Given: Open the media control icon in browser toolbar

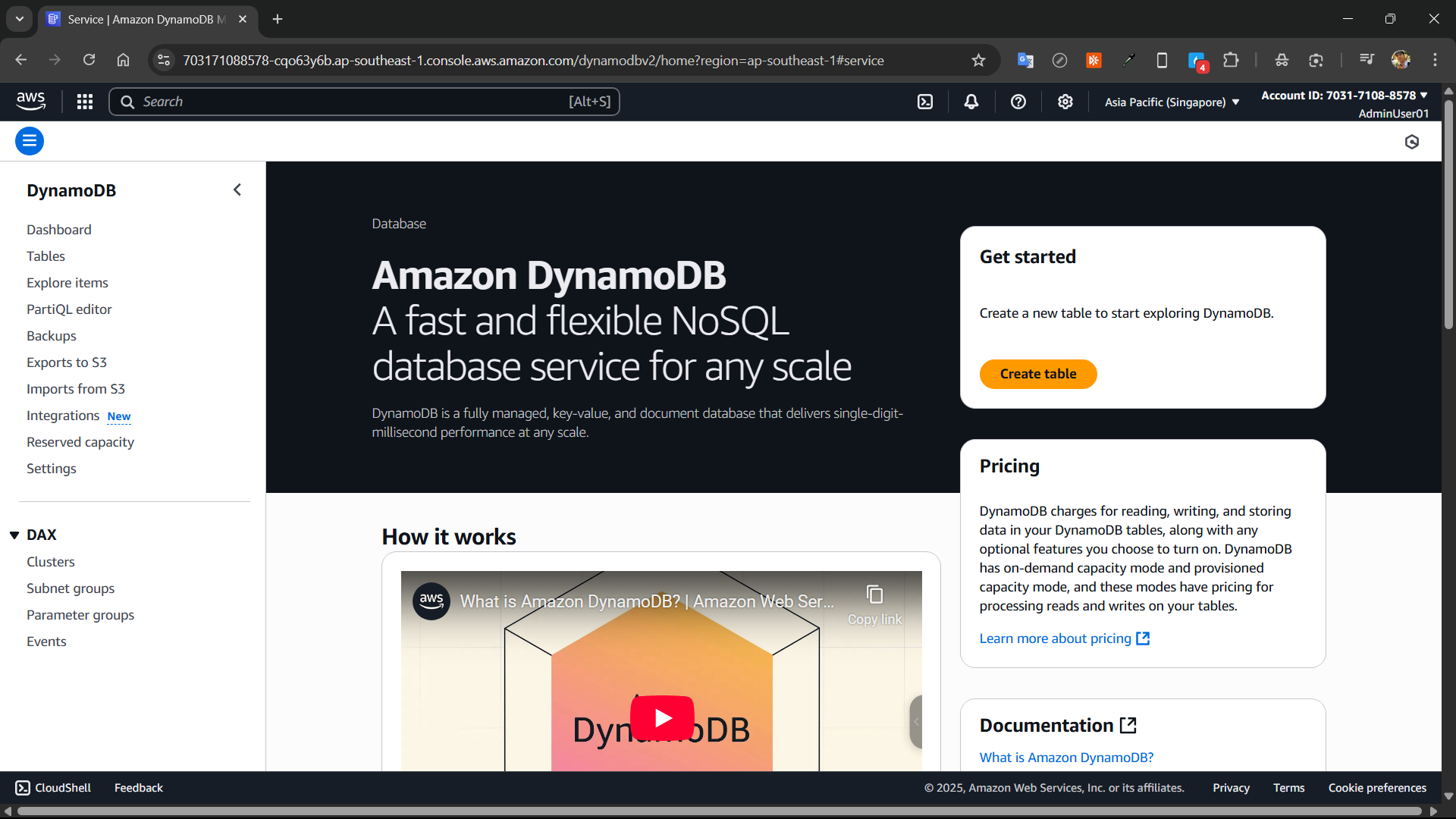Looking at the screenshot, I should point(1367,60).
